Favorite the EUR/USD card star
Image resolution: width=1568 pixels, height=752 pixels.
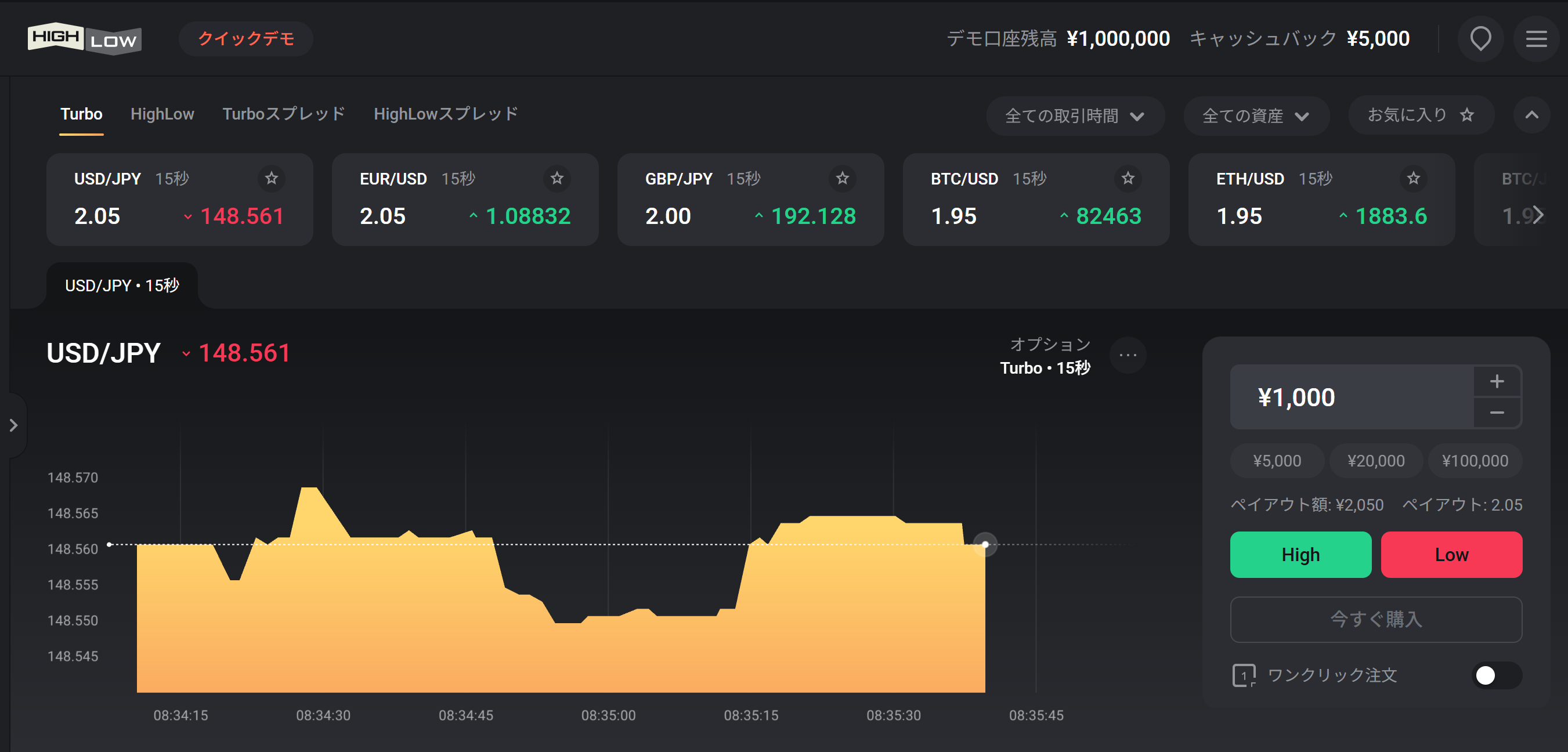coord(557,178)
